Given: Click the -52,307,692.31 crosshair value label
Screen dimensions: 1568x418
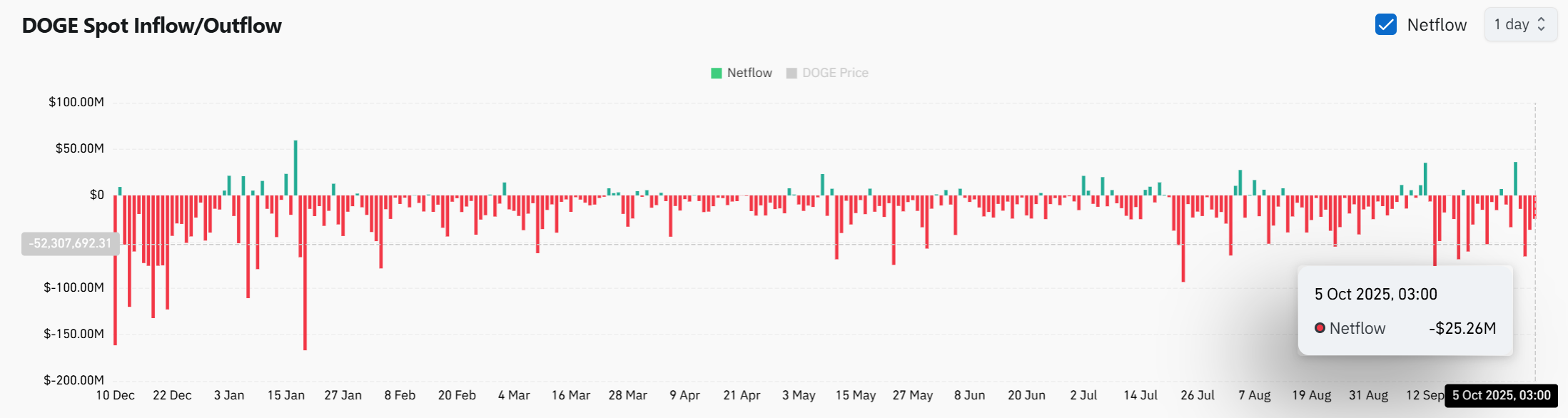Looking at the screenshot, I should [70, 244].
